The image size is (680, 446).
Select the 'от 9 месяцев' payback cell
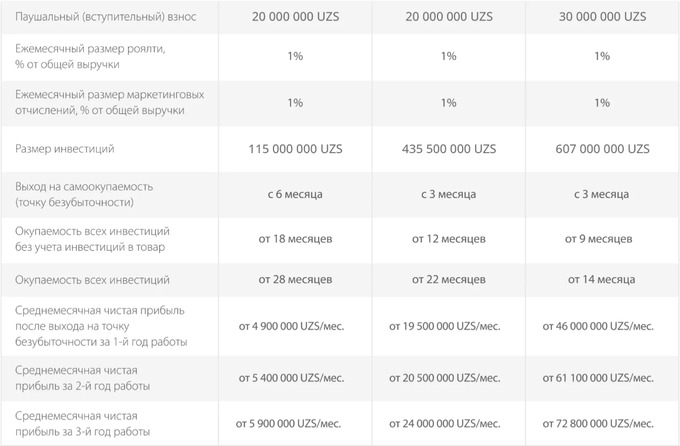click(601, 240)
